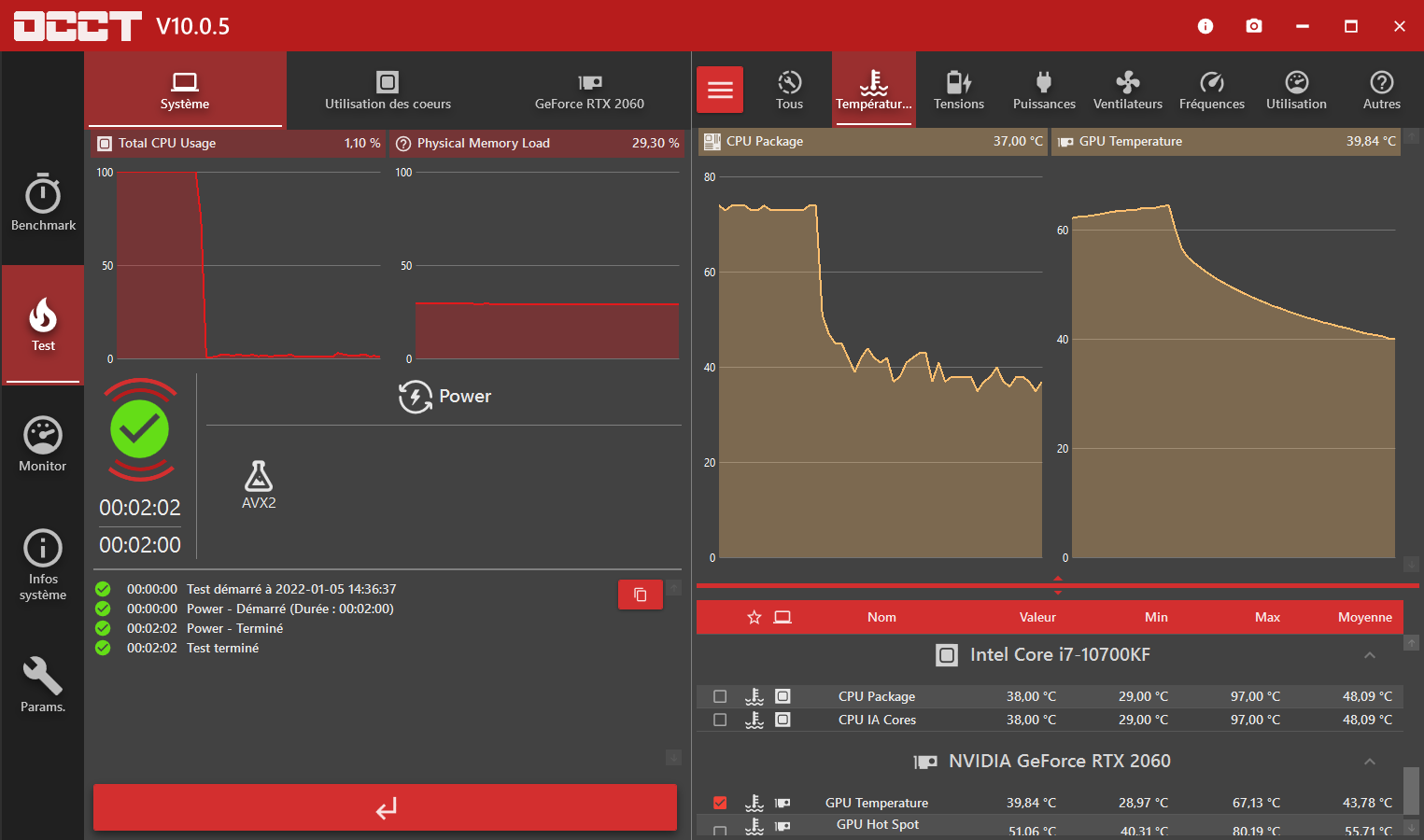Click the red splitter handle above the sensor table
Viewport: 1424px width, 840px height.
click(1058, 585)
